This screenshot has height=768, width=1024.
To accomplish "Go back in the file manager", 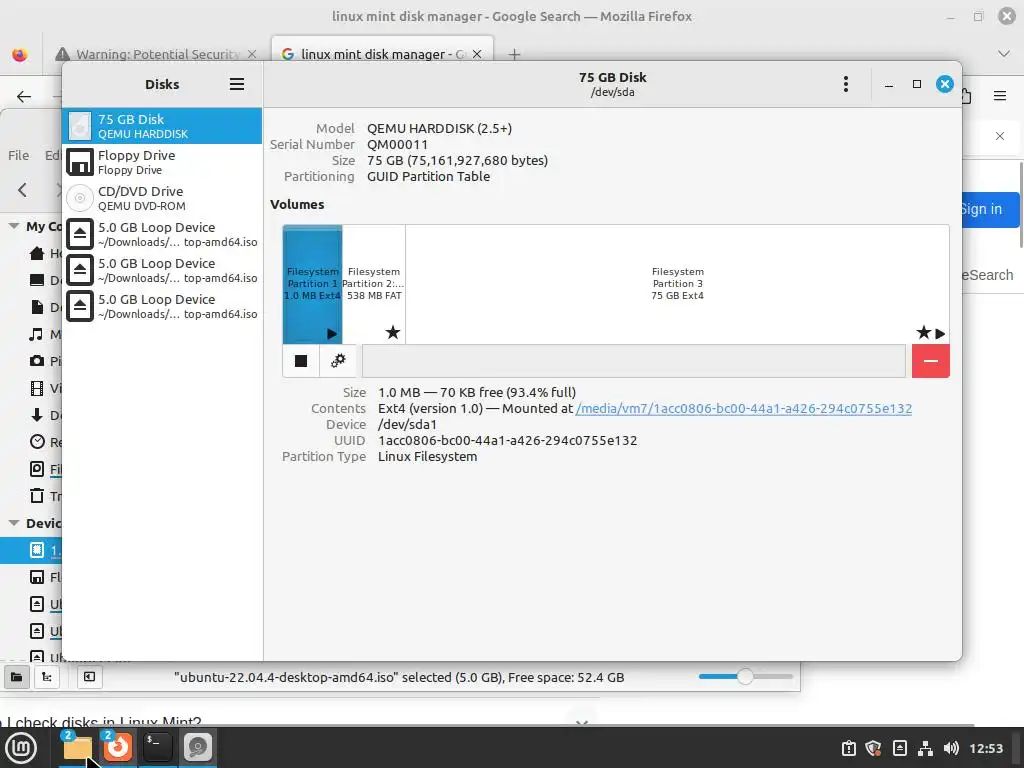I will pyautogui.click(x=23, y=190).
